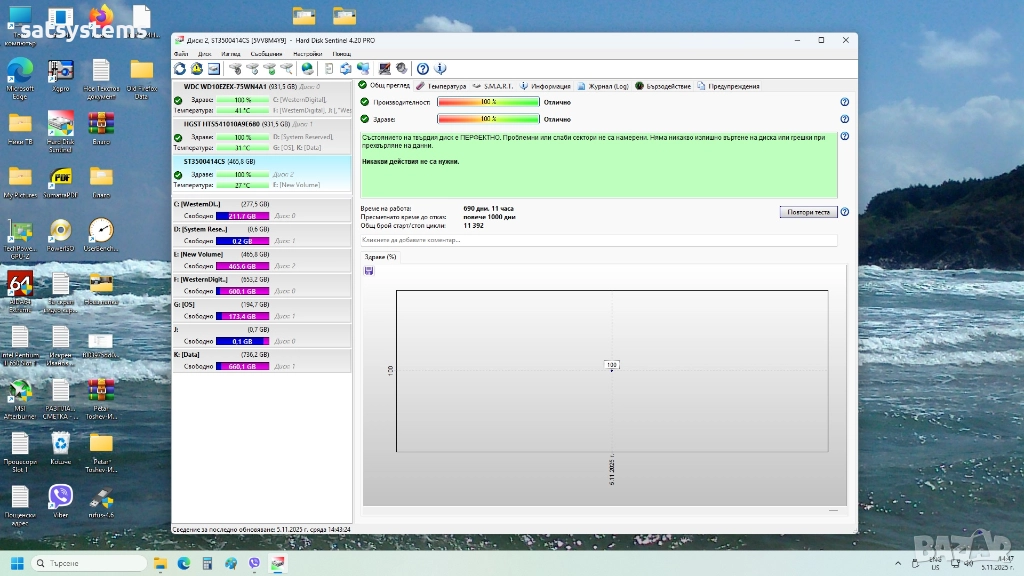The width and height of the screenshot is (1024, 576).
Task: Click the globe icon in the toolbar
Action: pyautogui.click(x=307, y=68)
